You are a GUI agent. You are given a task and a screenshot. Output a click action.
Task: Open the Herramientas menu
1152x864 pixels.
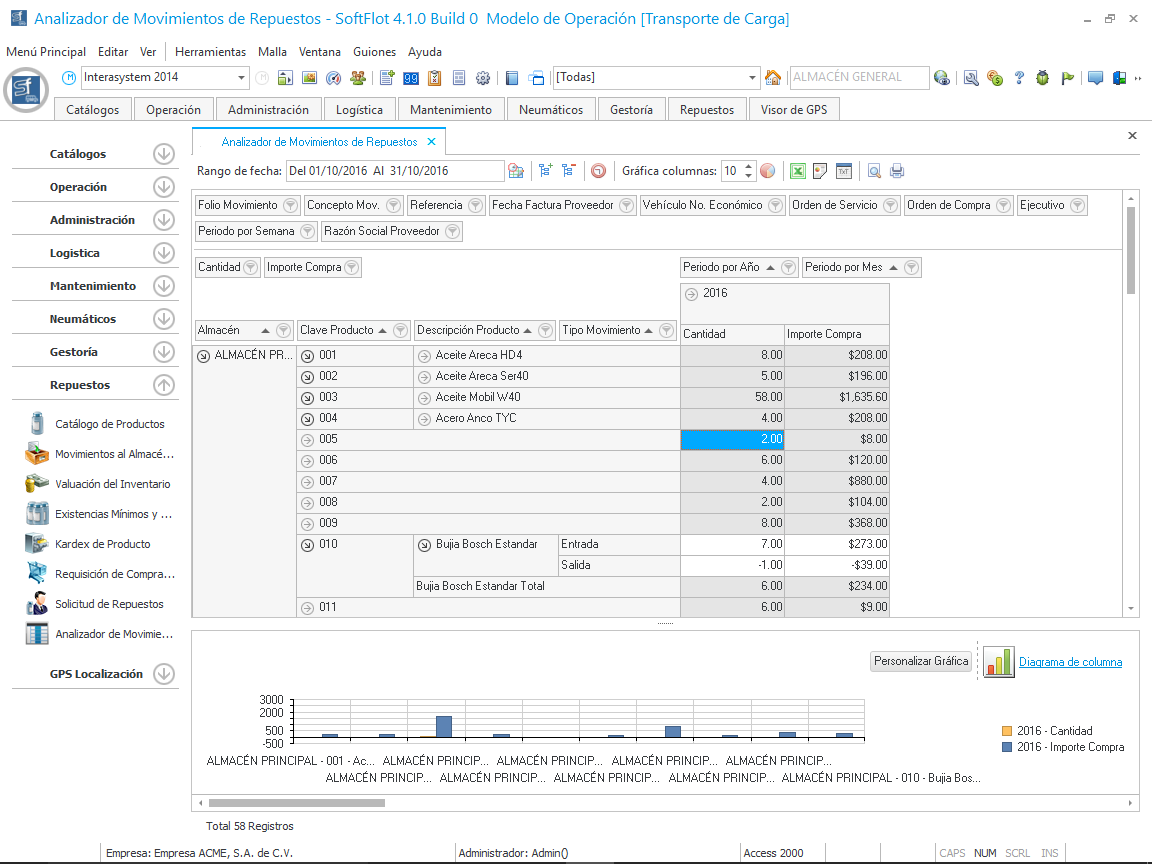[210, 51]
